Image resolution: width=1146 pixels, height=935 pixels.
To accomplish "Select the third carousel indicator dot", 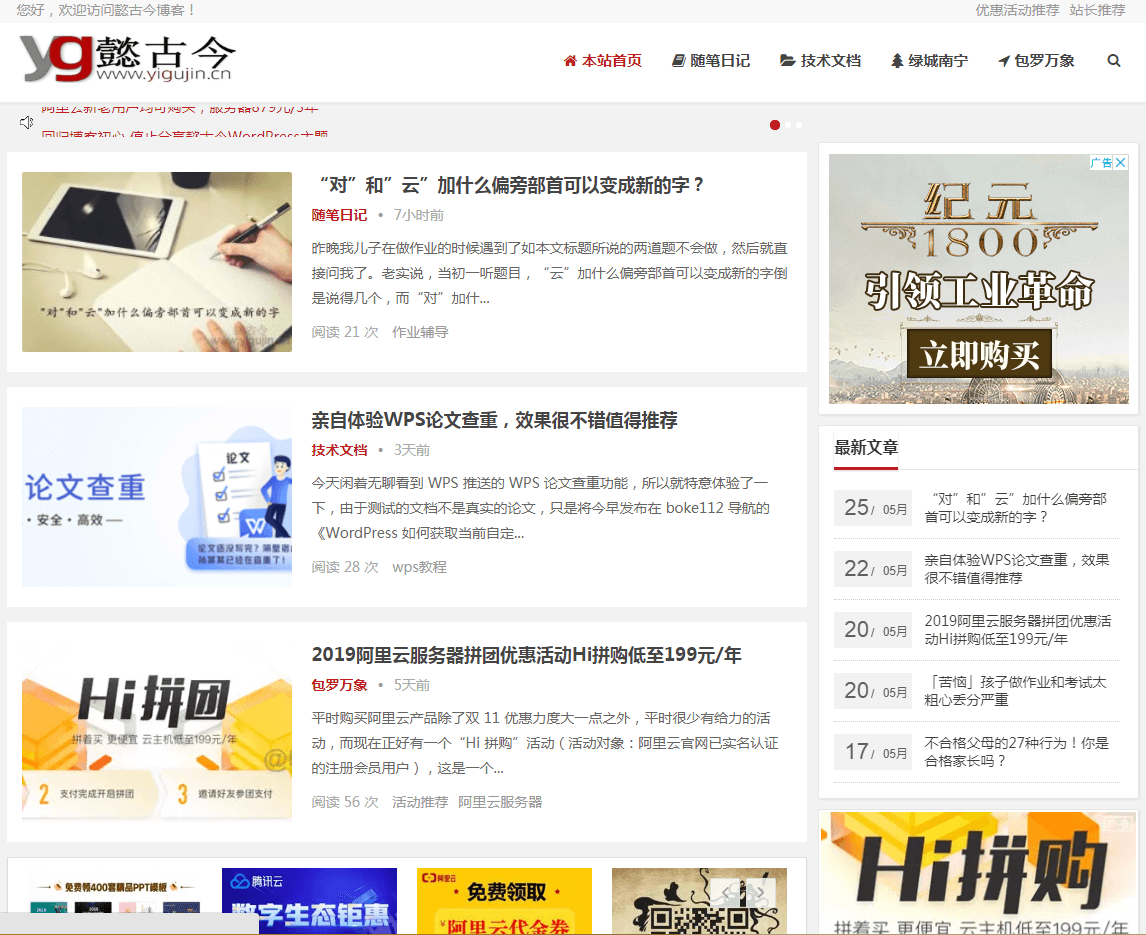I will pyautogui.click(x=798, y=125).
